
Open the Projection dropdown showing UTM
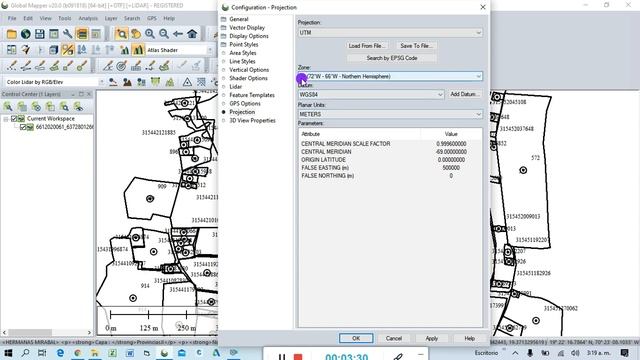pos(390,33)
